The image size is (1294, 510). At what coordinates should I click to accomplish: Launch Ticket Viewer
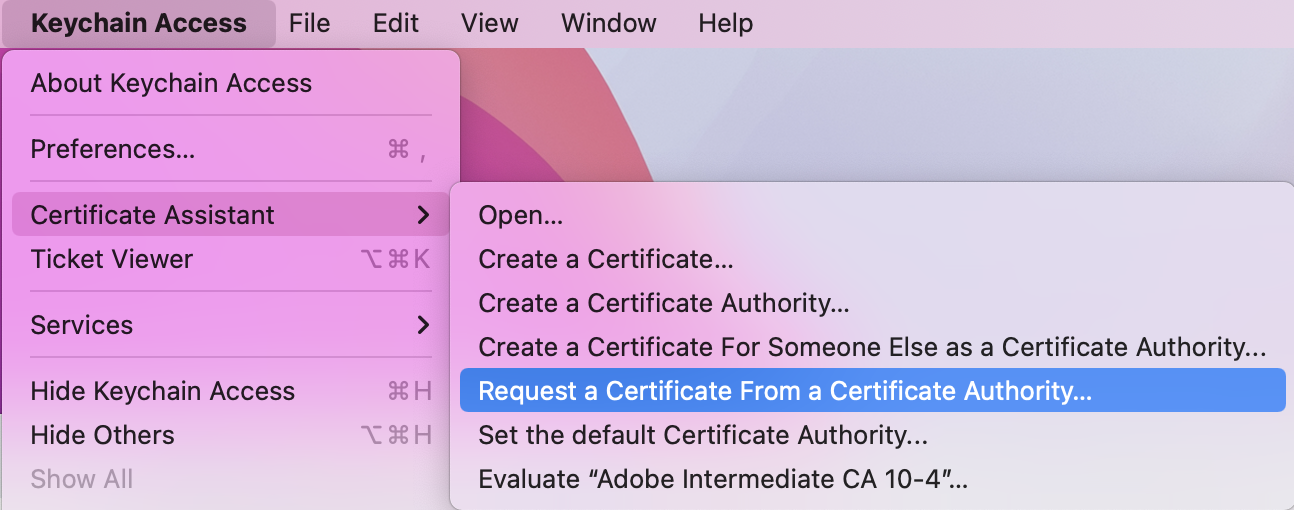230,259
